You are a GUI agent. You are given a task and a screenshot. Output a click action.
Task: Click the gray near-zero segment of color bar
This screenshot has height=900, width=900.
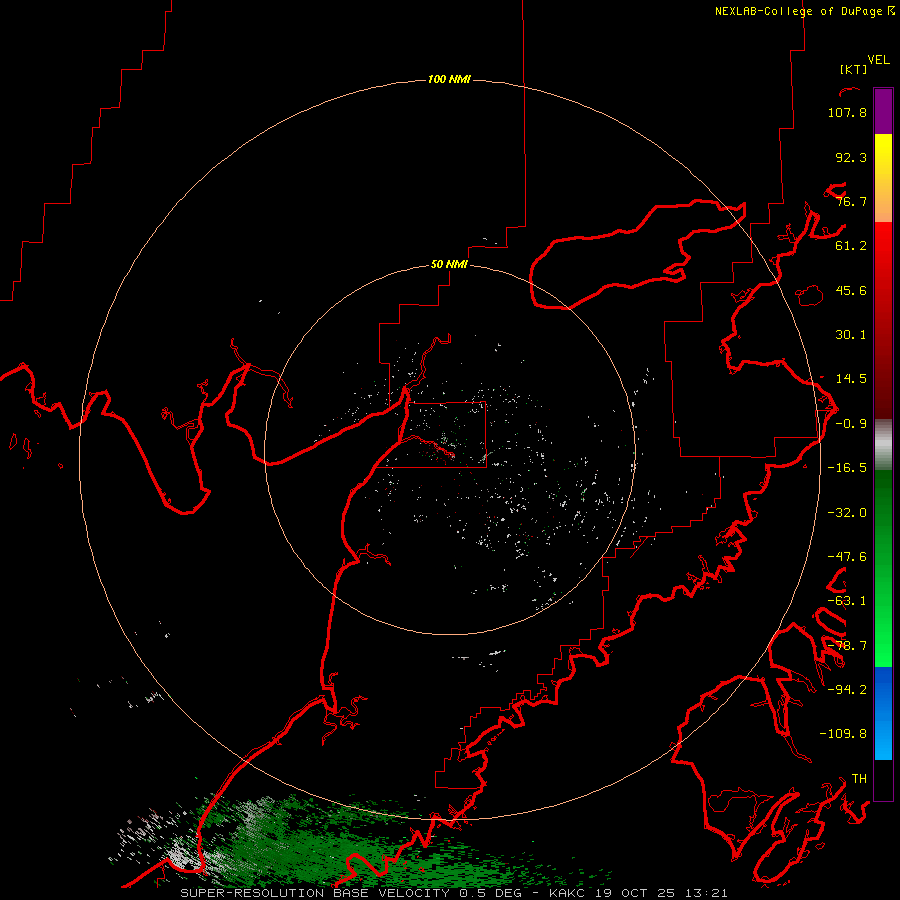(x=883, y=443)
